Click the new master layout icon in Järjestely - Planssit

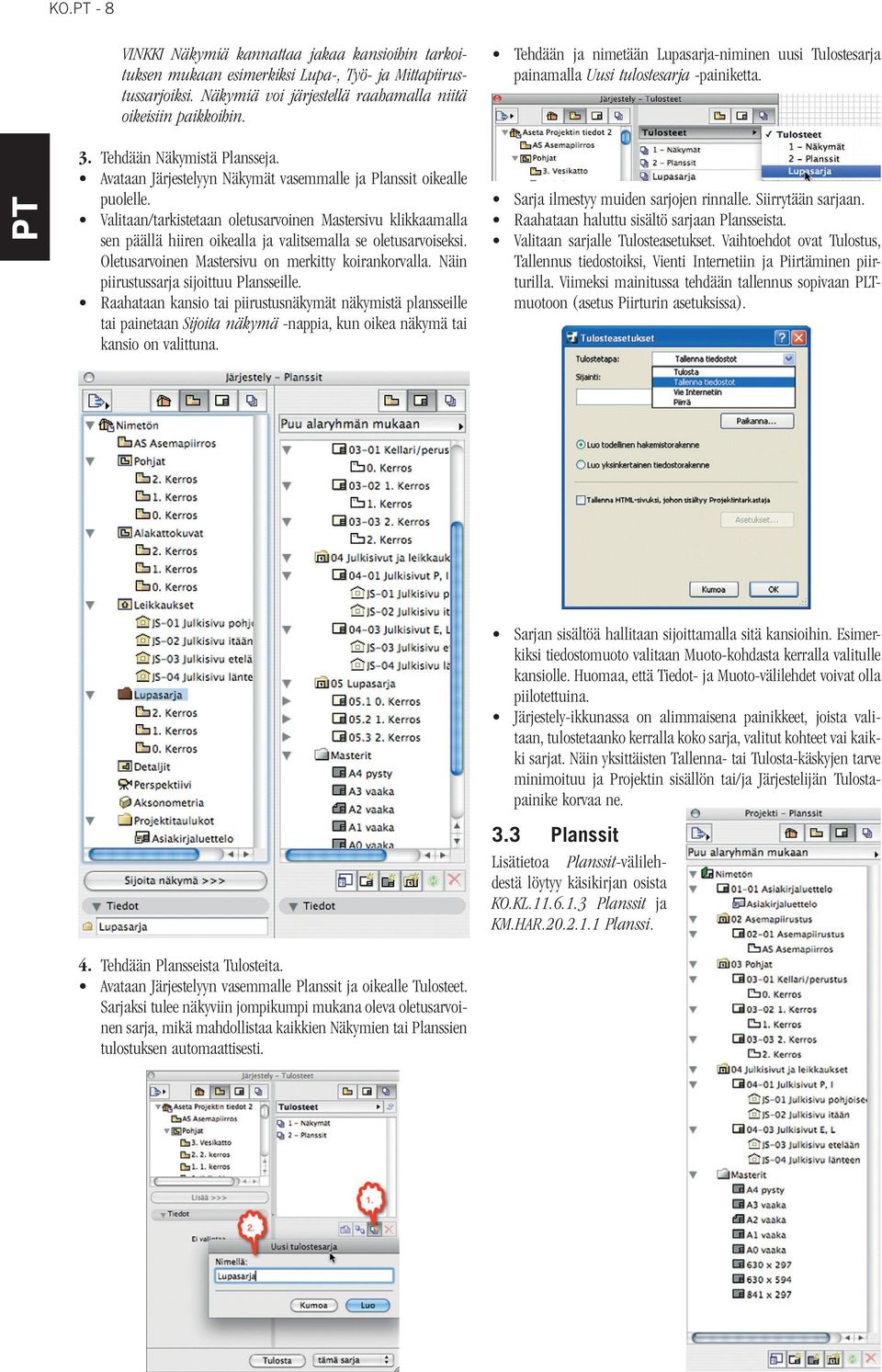(x=389, y=880)
